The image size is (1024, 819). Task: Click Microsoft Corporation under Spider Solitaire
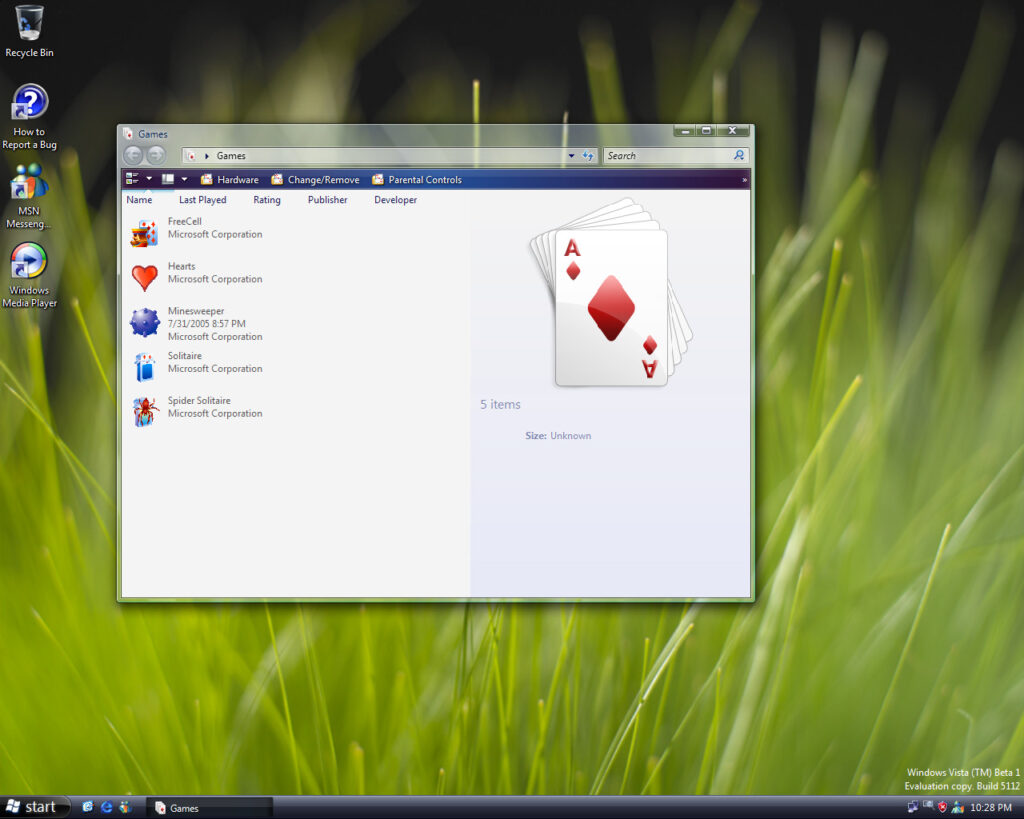point(215,413)
